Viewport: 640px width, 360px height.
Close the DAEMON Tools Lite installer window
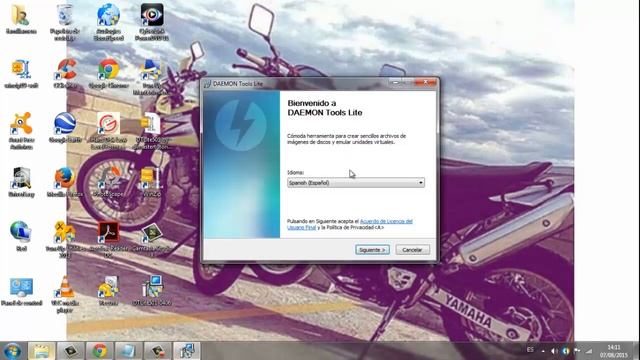(425, 82)
